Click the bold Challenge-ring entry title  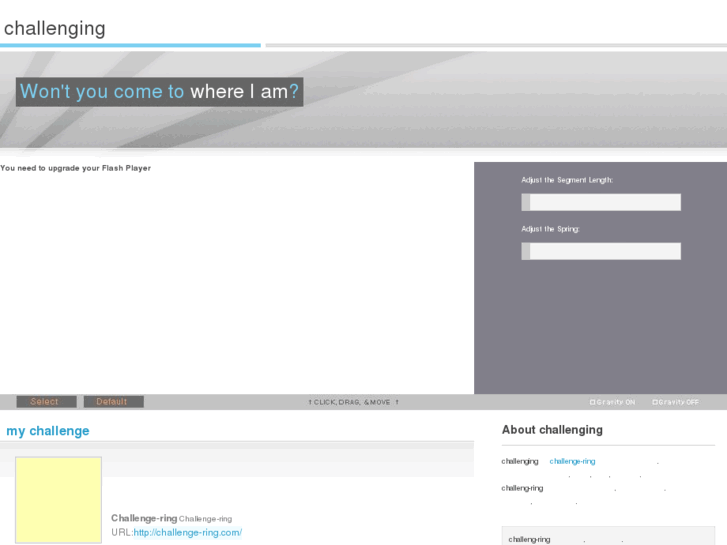pyautogui.click(x=144, y=518)
